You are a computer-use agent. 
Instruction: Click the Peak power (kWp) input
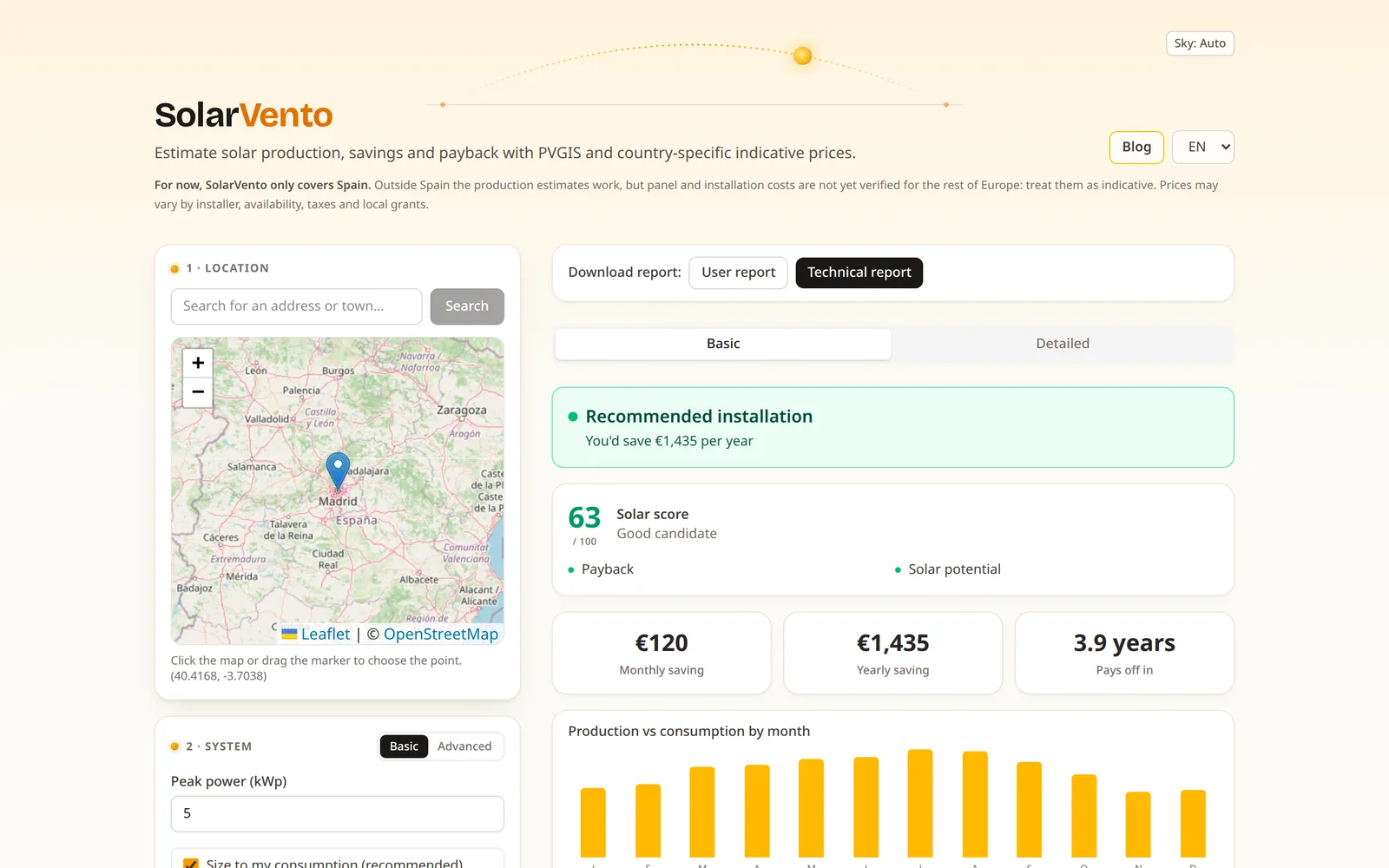[x=338, y=814]
